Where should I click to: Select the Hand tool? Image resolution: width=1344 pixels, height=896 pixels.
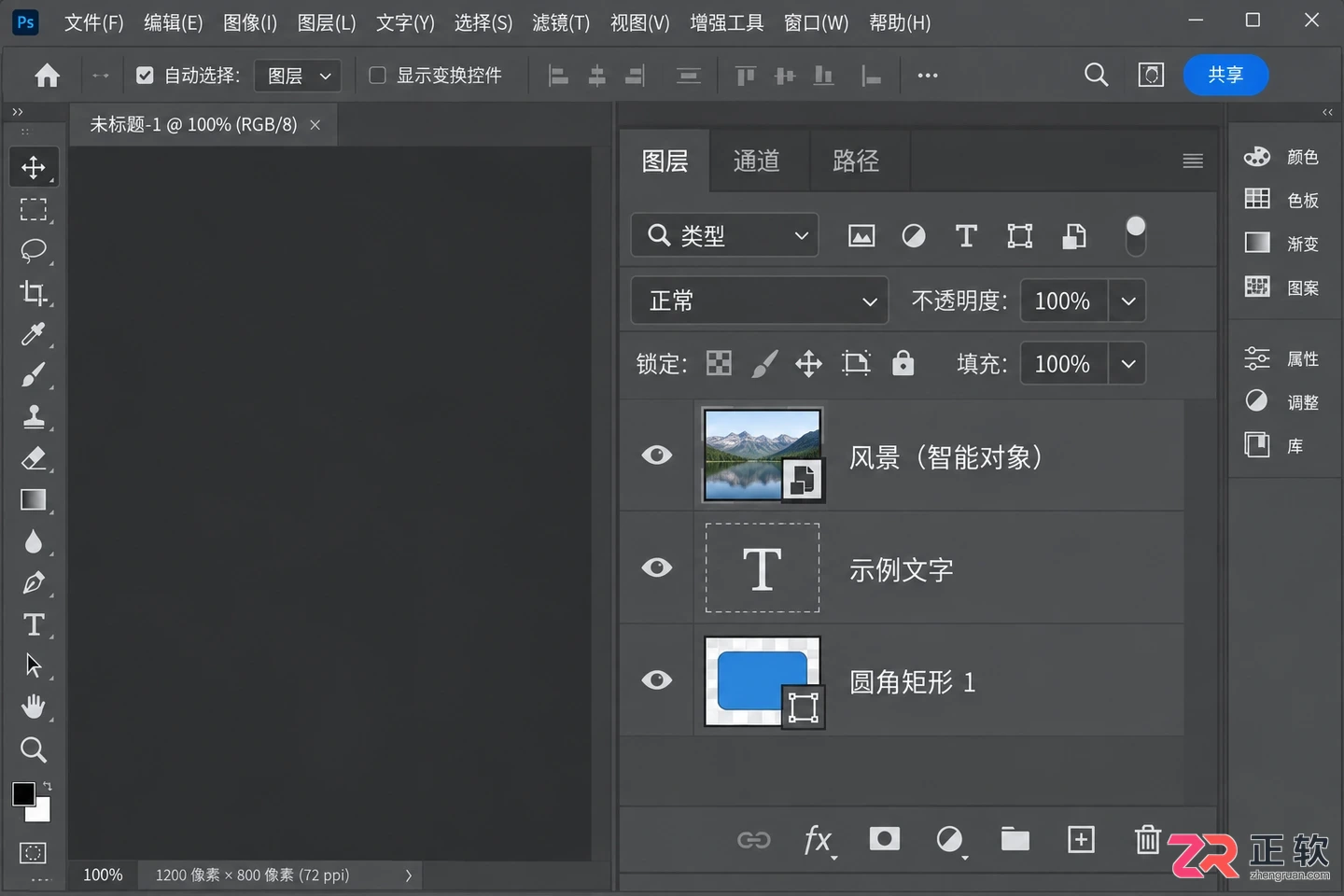coord(34,707)
